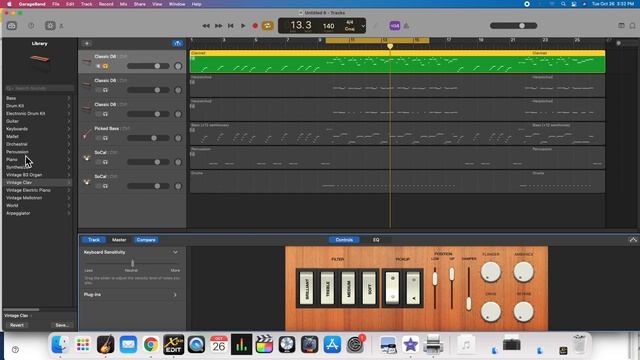Open the tuner icon beside the LCD
This screenshot has height=360, width=640.
click(x=376, y=26)
